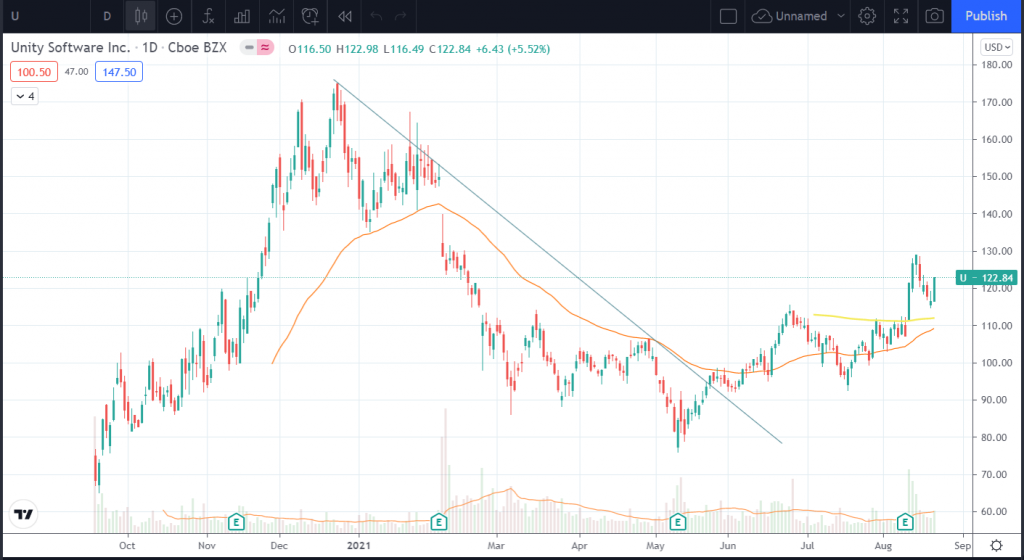Toggle the gray market status pill
This screenshot has width=1024, height=560.
tap(249, 47)
